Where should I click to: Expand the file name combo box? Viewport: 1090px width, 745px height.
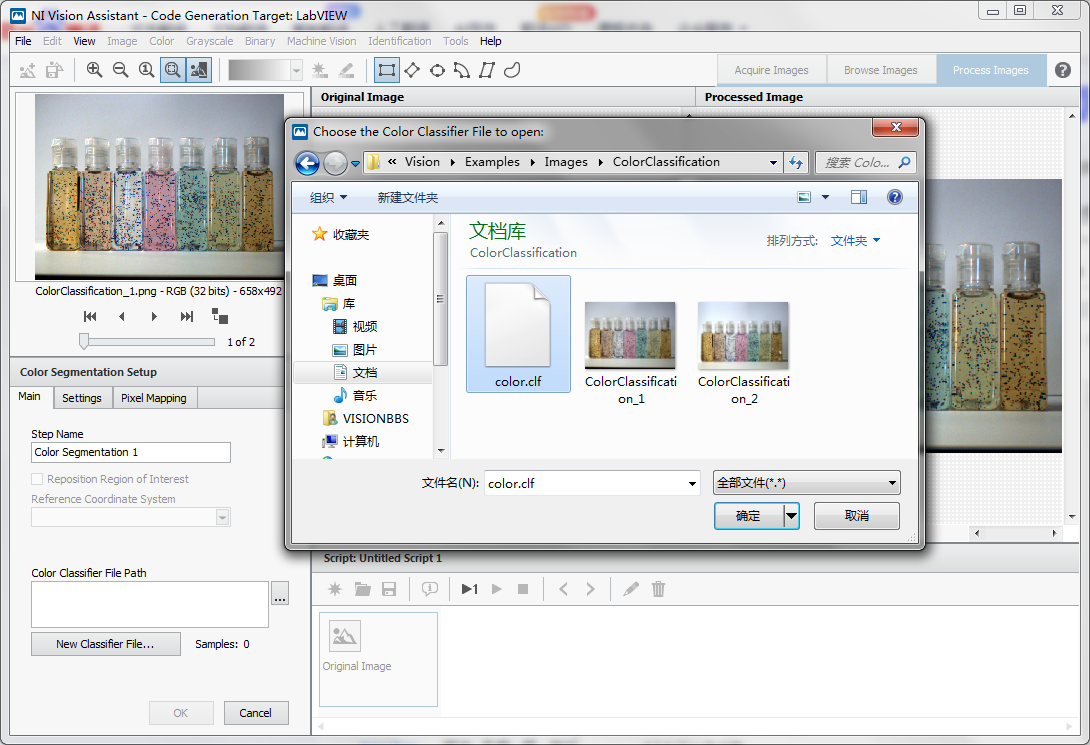[x=692, y=483]
